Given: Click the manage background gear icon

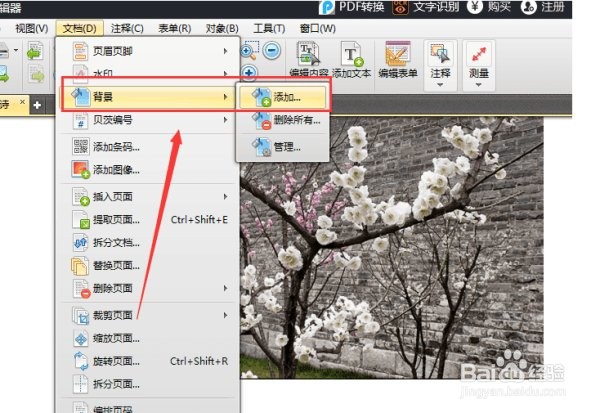Looking at the screenshot, I should click(x=262, y=147).
